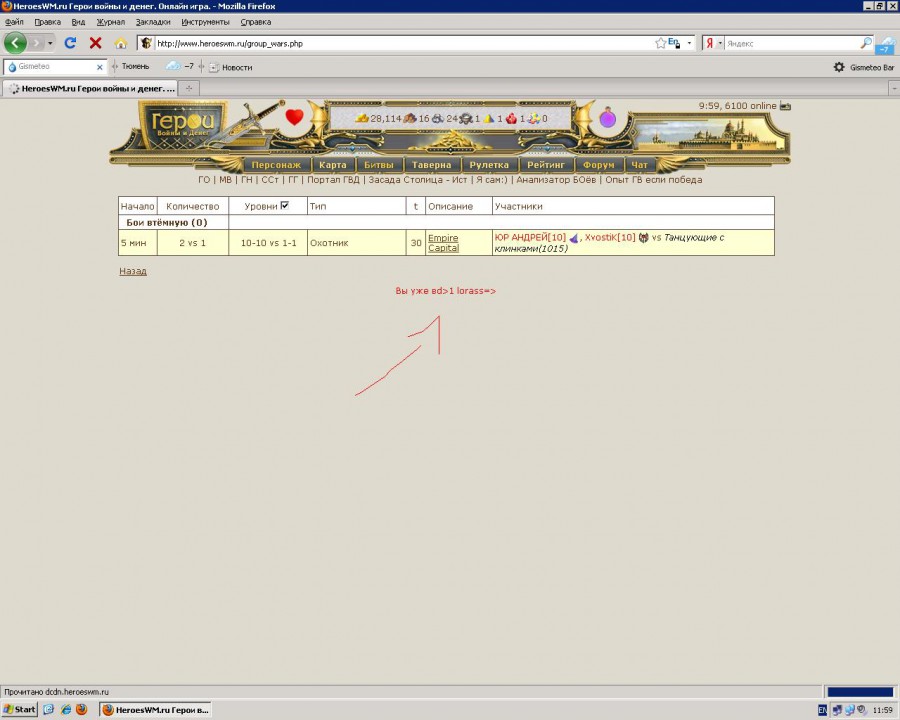Open the Empire Capital location link
Screen dimensions: 900x720
443,243
